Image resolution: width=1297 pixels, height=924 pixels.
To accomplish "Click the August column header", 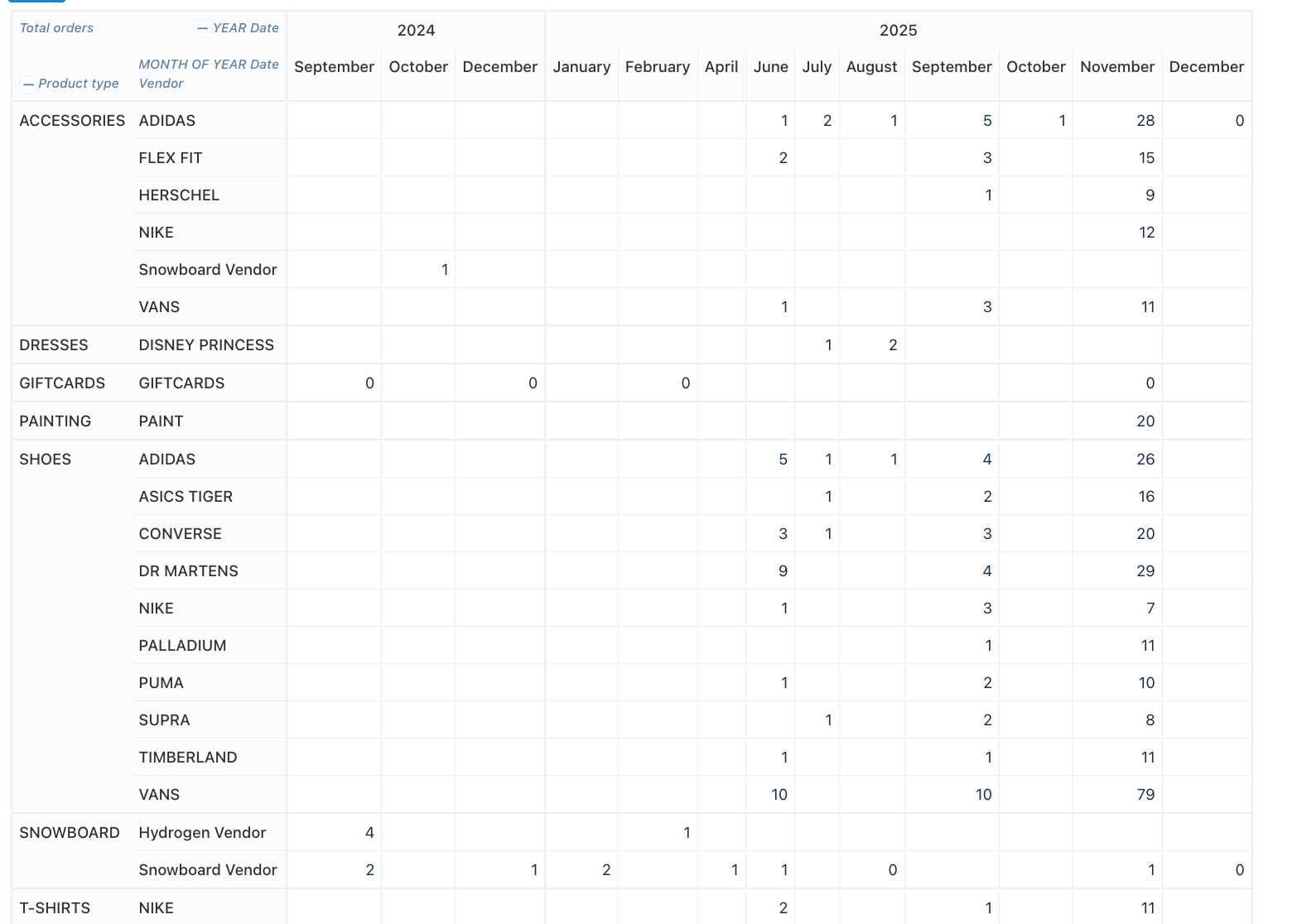I will (x=871, y=67).
